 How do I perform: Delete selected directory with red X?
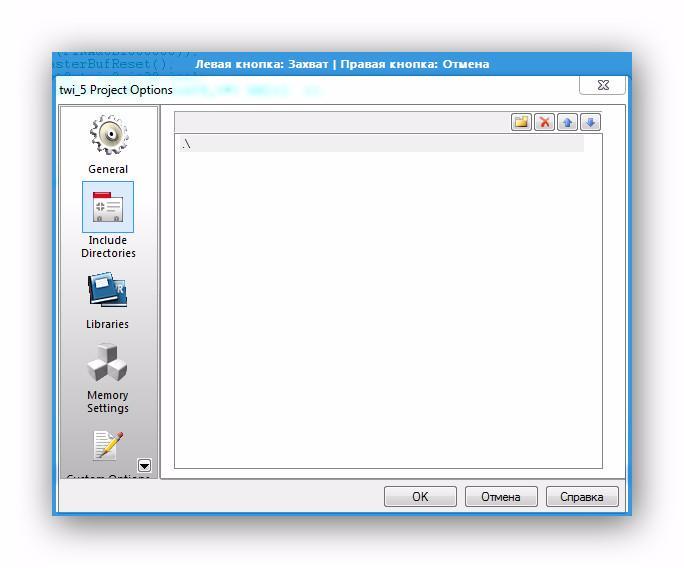click(544, 122)
